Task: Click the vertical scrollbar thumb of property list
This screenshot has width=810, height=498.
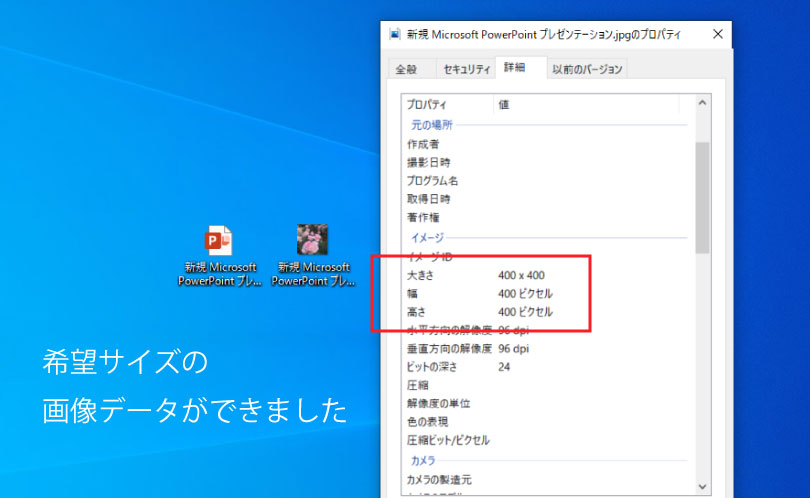Action: coord(702,195)
